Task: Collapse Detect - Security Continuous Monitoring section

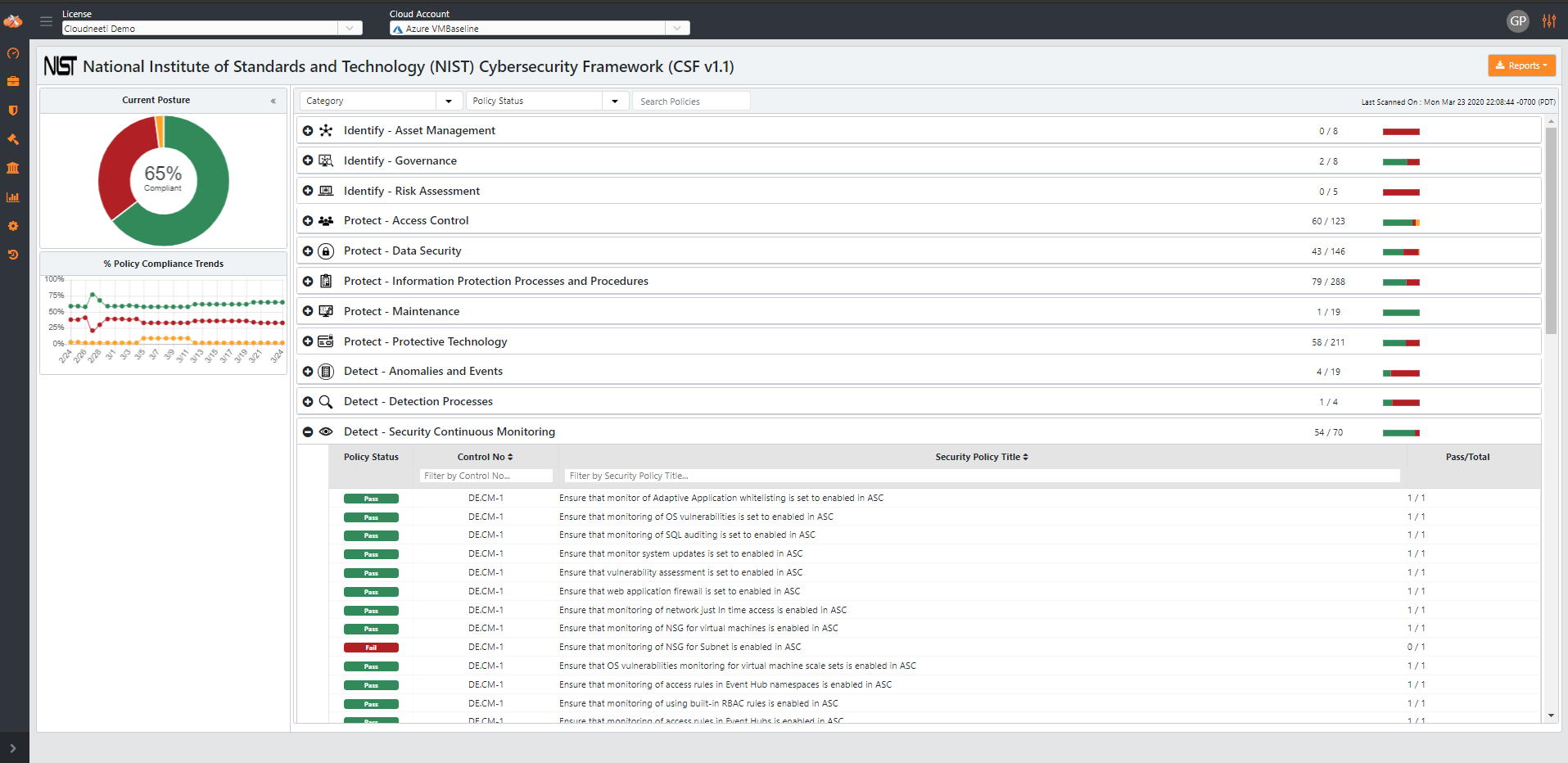Action: tap(308, 432)
